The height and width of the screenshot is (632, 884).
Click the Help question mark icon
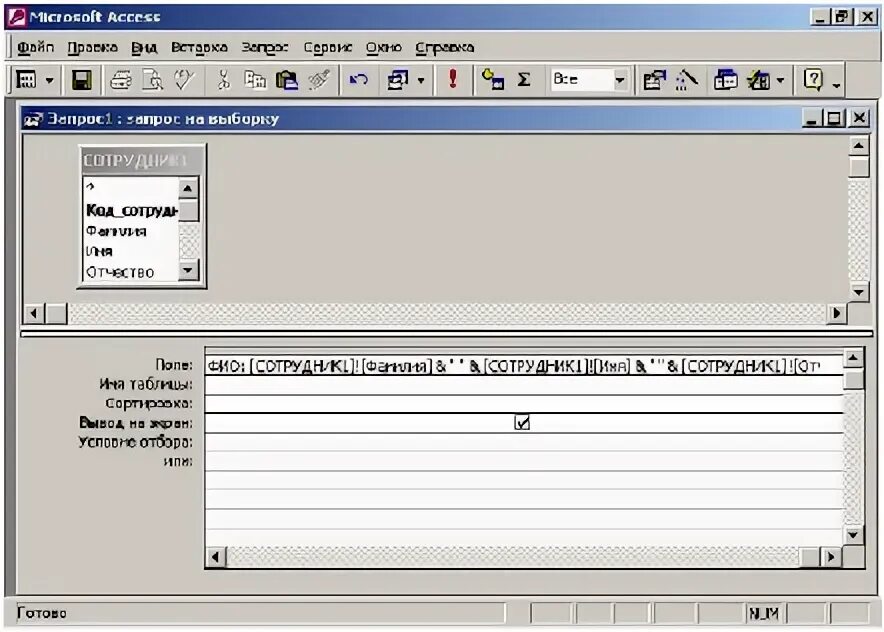tap(812, 80)
